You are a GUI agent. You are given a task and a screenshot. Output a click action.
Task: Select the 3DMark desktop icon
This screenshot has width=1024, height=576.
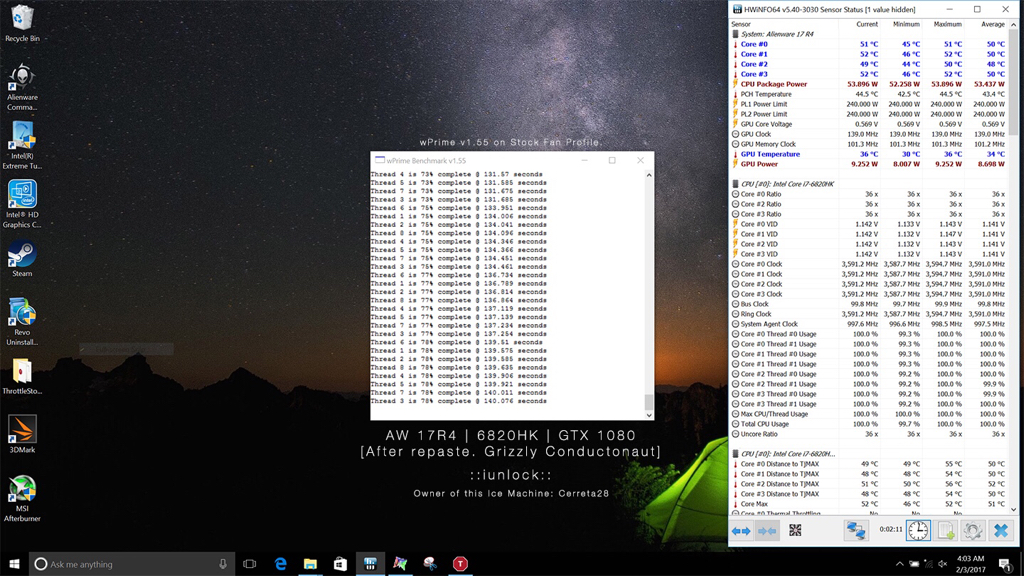(22, 434)
